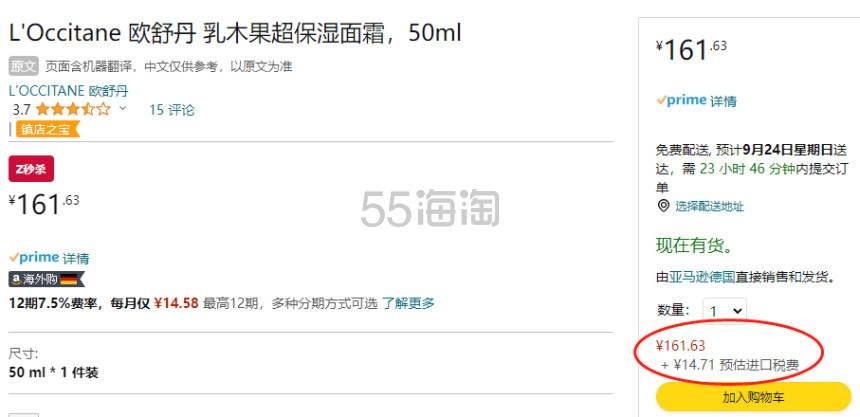Open 了解更多 installment info link

coord(408,303)
